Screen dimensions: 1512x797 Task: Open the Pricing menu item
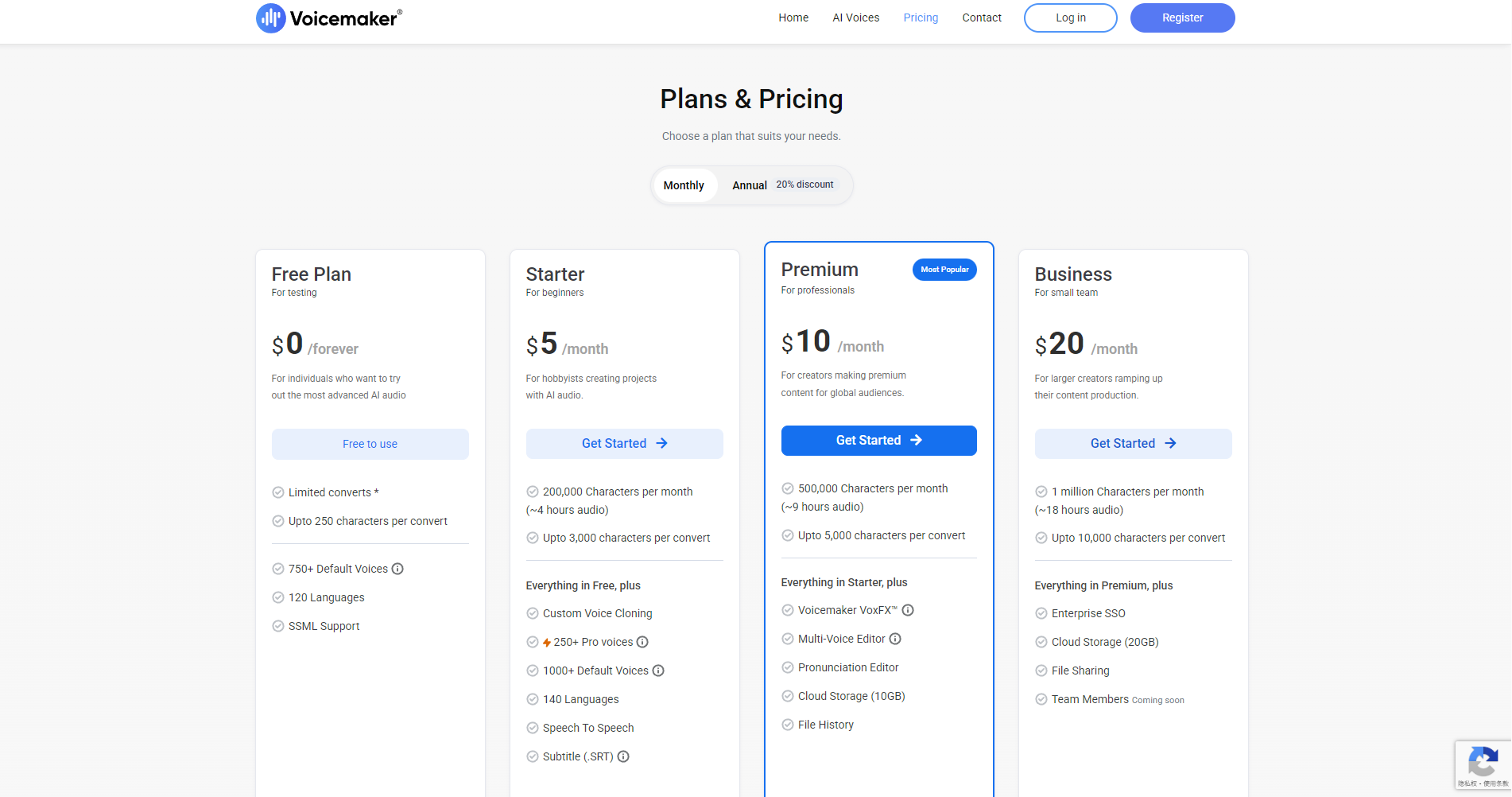click(920, 17)
